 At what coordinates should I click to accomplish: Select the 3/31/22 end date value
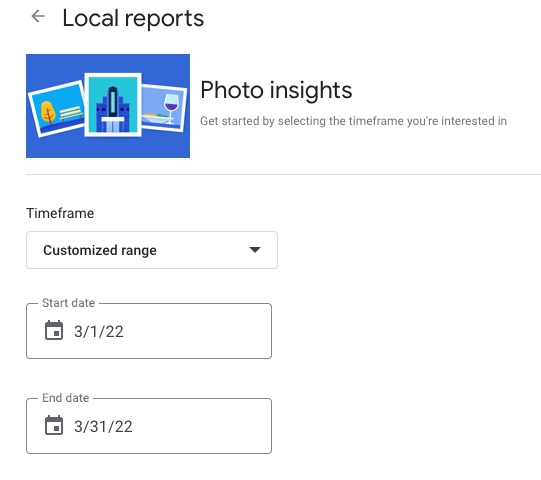click(103, 427)
